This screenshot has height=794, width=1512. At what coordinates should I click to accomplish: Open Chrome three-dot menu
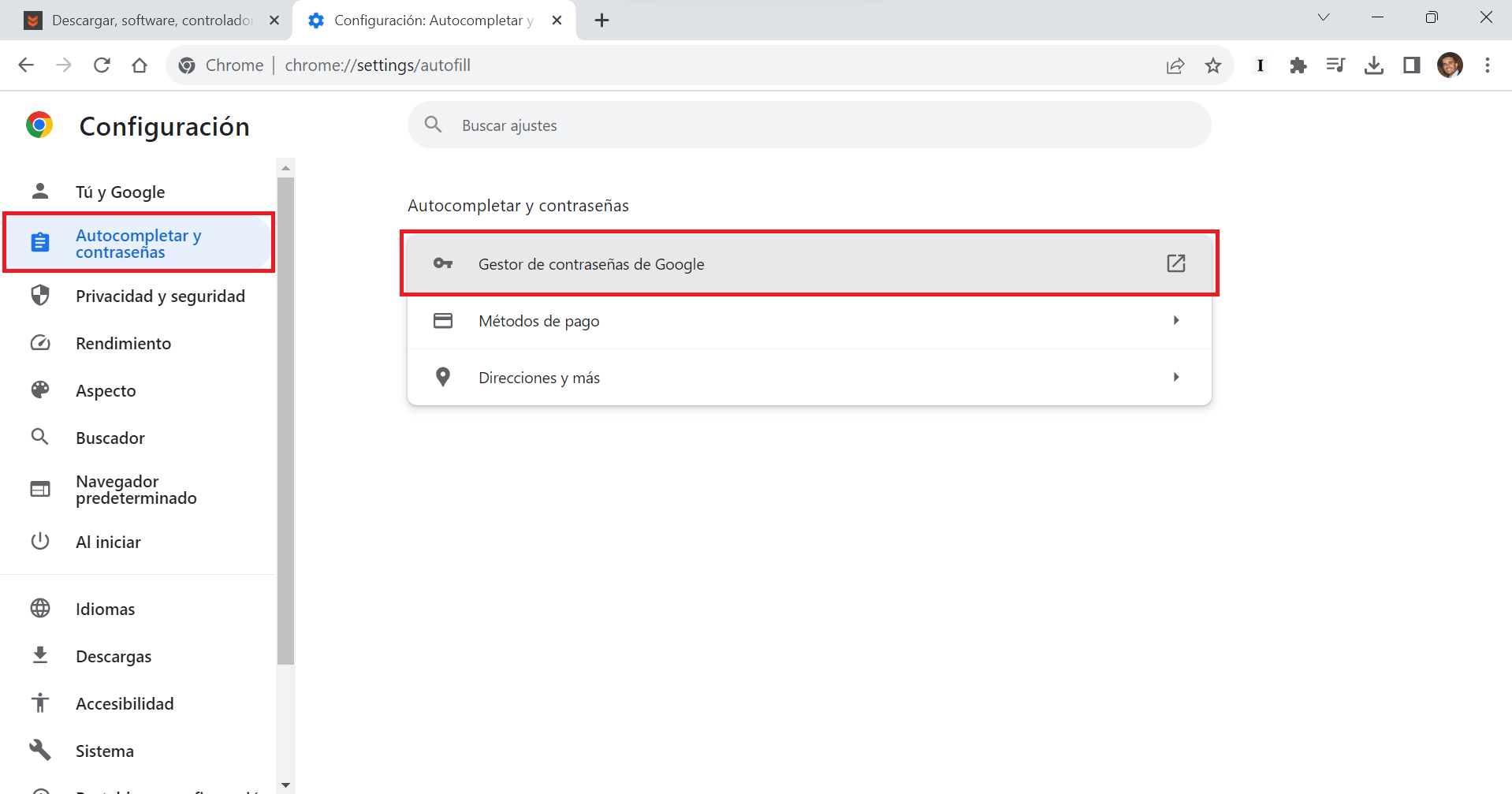pyautogui.click(x=1488, y=65)
